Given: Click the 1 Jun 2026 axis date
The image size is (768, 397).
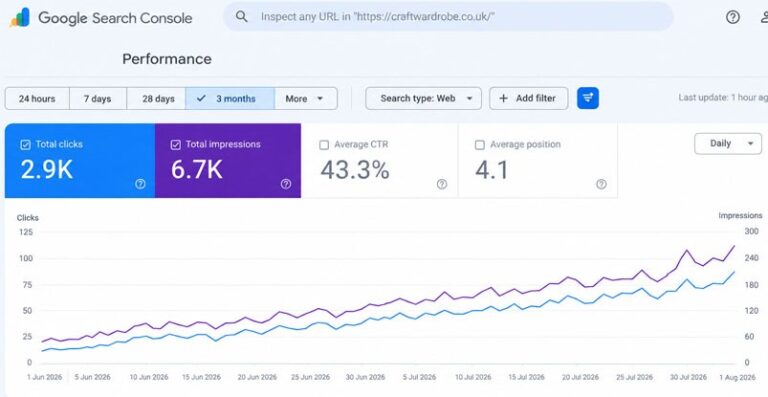Looking at the screenshot, I should click(45, 377).
